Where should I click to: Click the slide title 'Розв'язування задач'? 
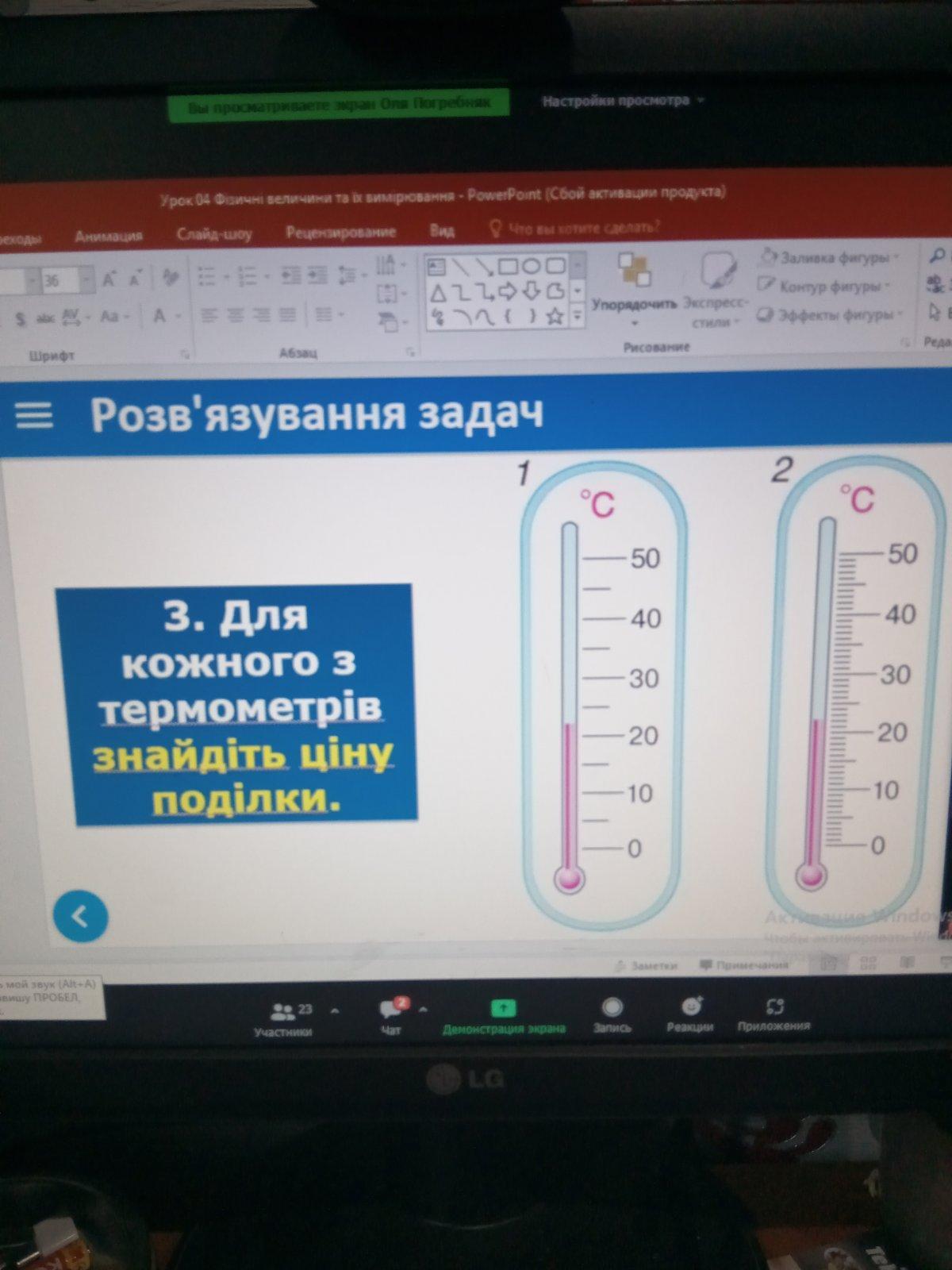[317, 414]
